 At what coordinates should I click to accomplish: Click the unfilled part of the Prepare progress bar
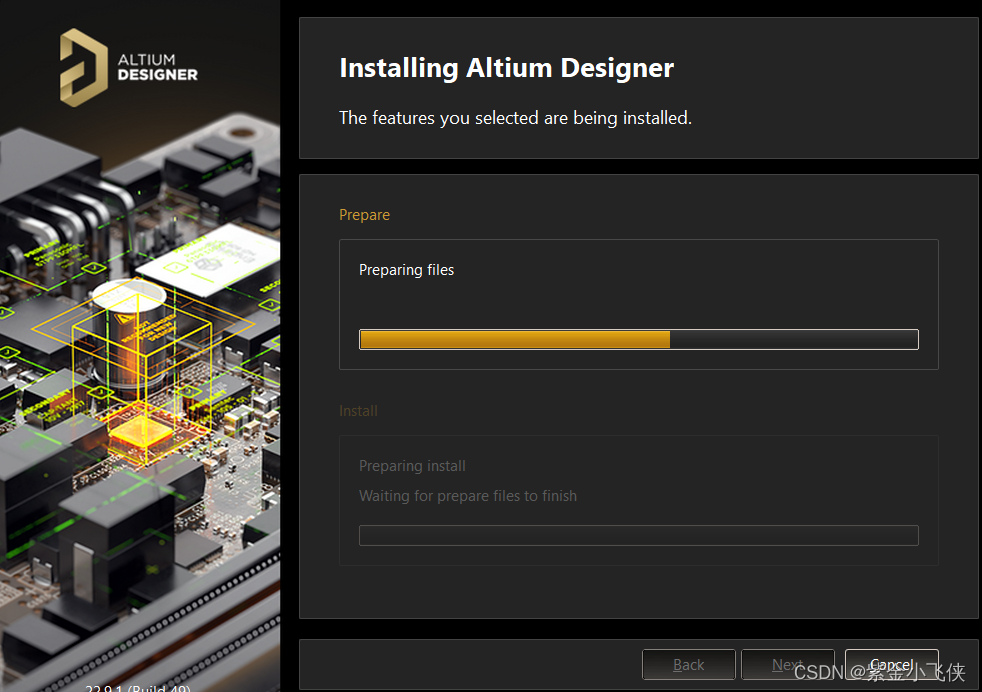point(793,340)
